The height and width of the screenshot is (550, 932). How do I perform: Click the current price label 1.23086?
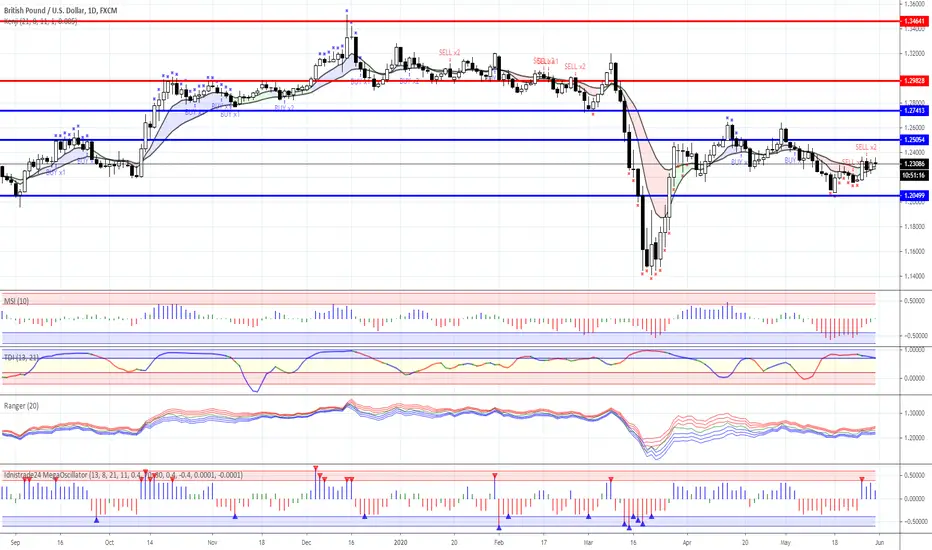pos(914,164)
